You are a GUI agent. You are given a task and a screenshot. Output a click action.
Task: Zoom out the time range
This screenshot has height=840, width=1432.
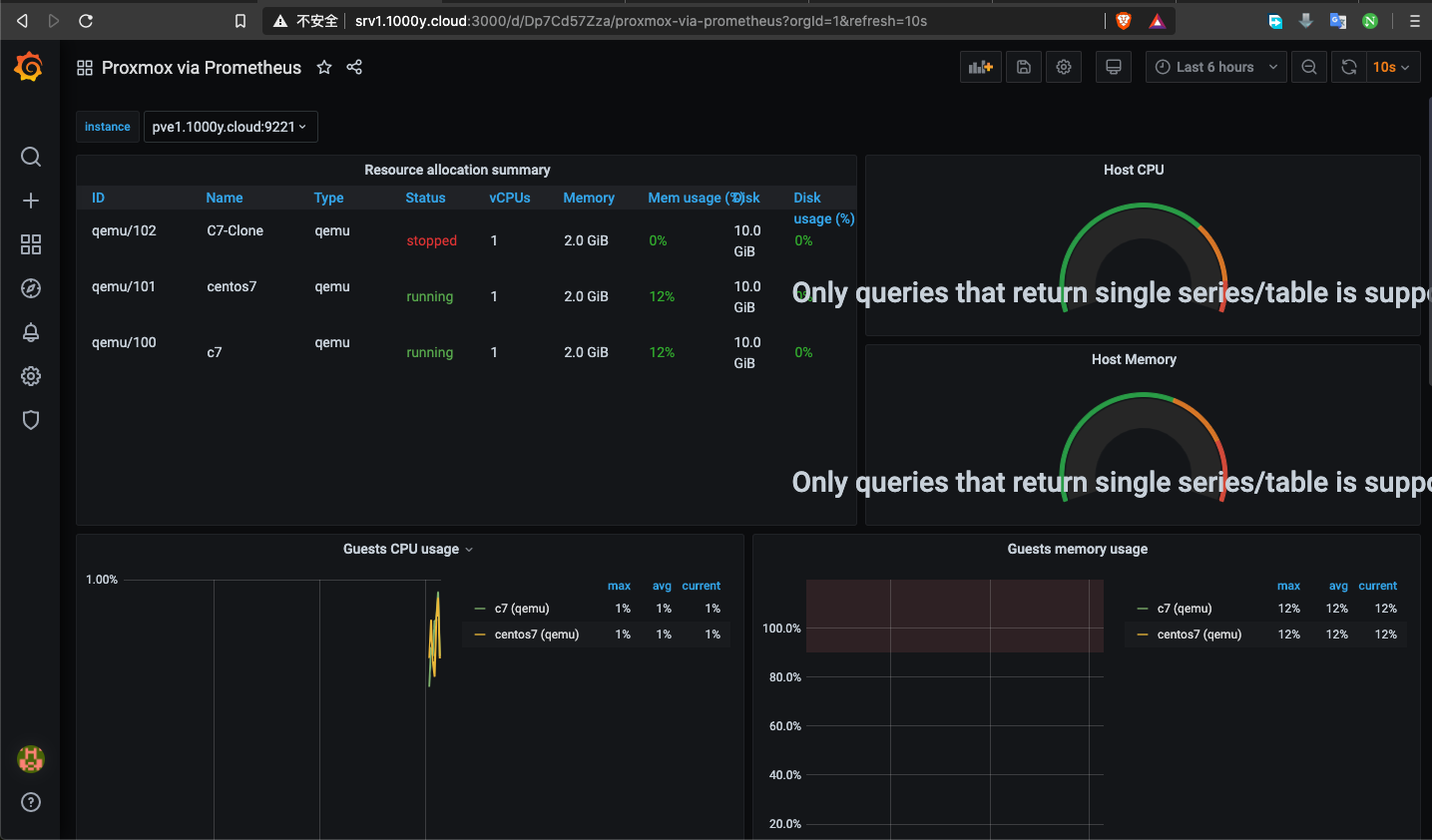[1309, 67]
